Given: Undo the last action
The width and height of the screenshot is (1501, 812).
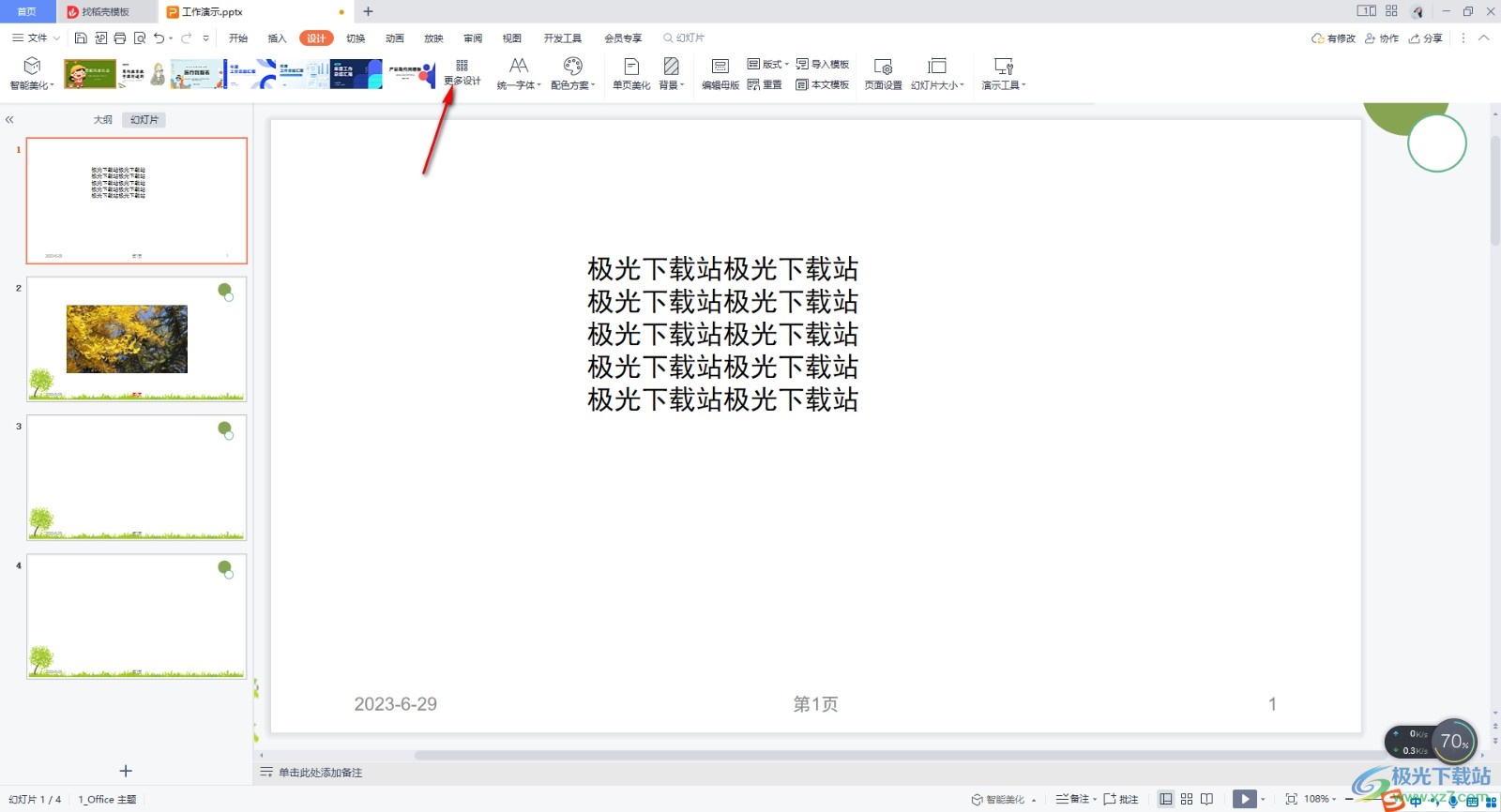Looking at the screenshot, I should [x=159, y=38].
